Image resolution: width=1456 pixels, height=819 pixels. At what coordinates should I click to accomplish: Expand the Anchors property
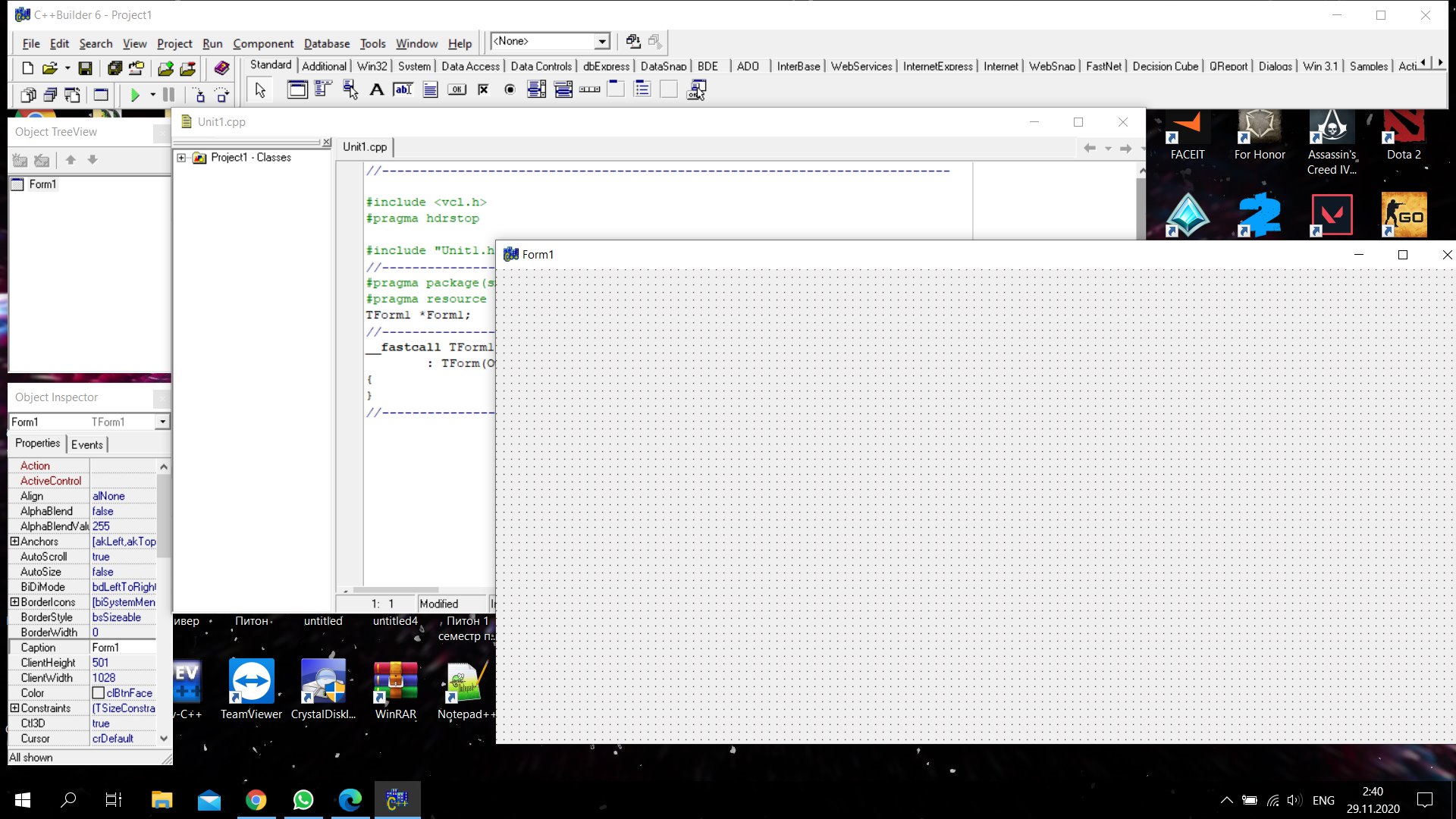14,541
